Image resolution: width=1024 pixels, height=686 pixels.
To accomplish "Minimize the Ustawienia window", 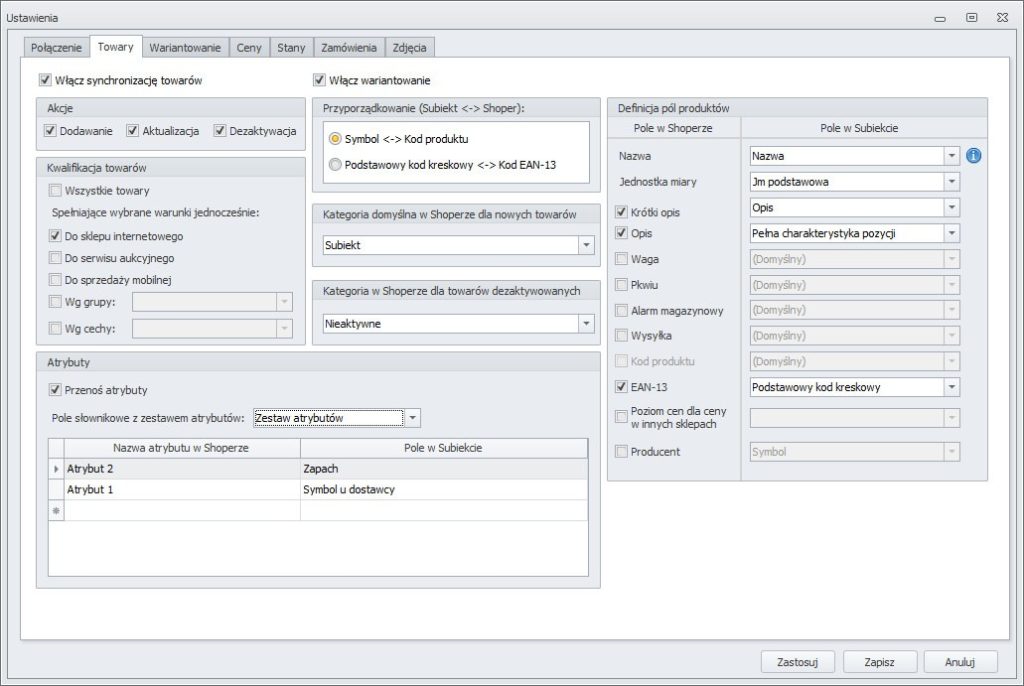I will click(x=940, y=19).
